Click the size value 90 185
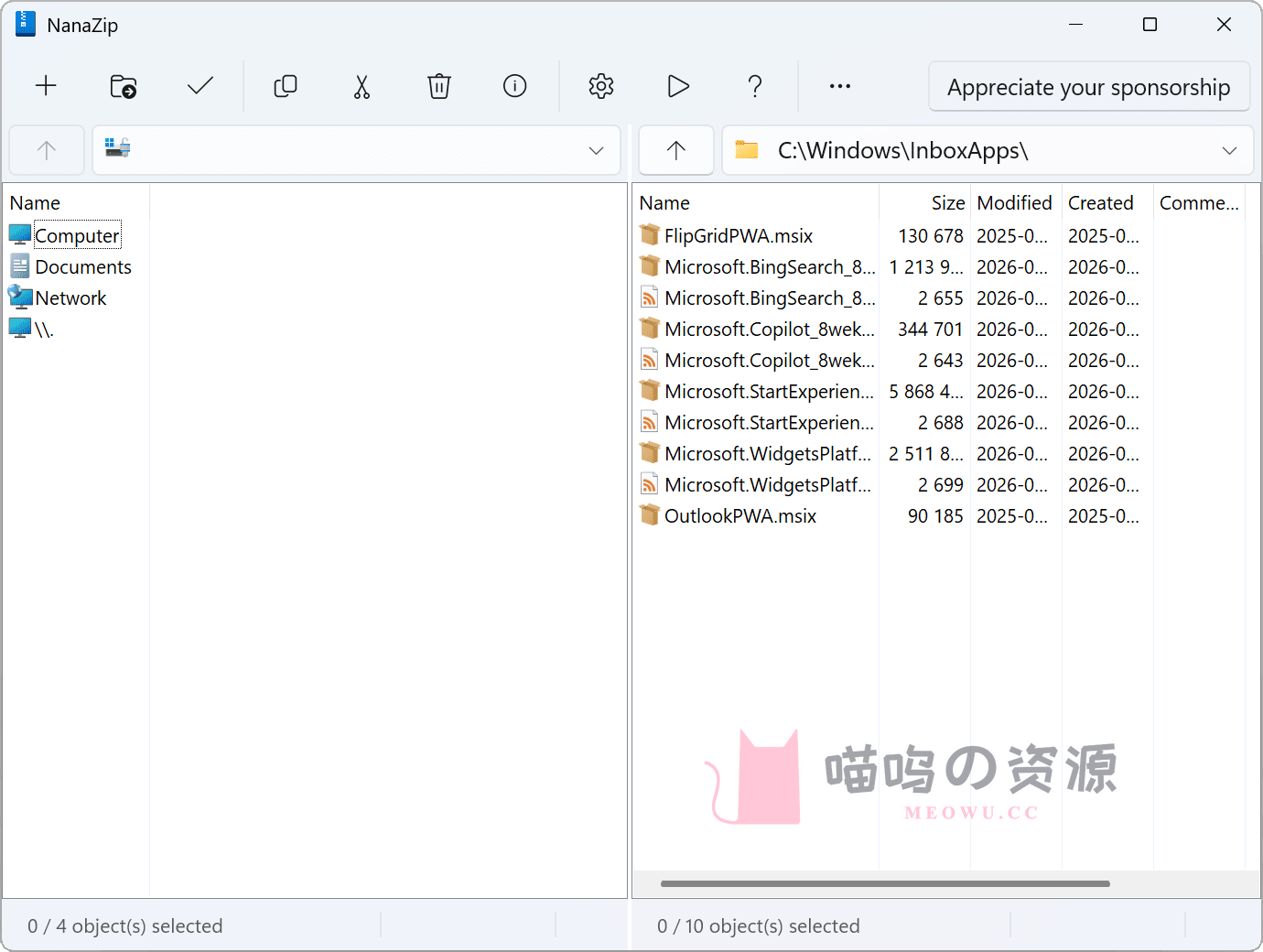 point(935,516)
